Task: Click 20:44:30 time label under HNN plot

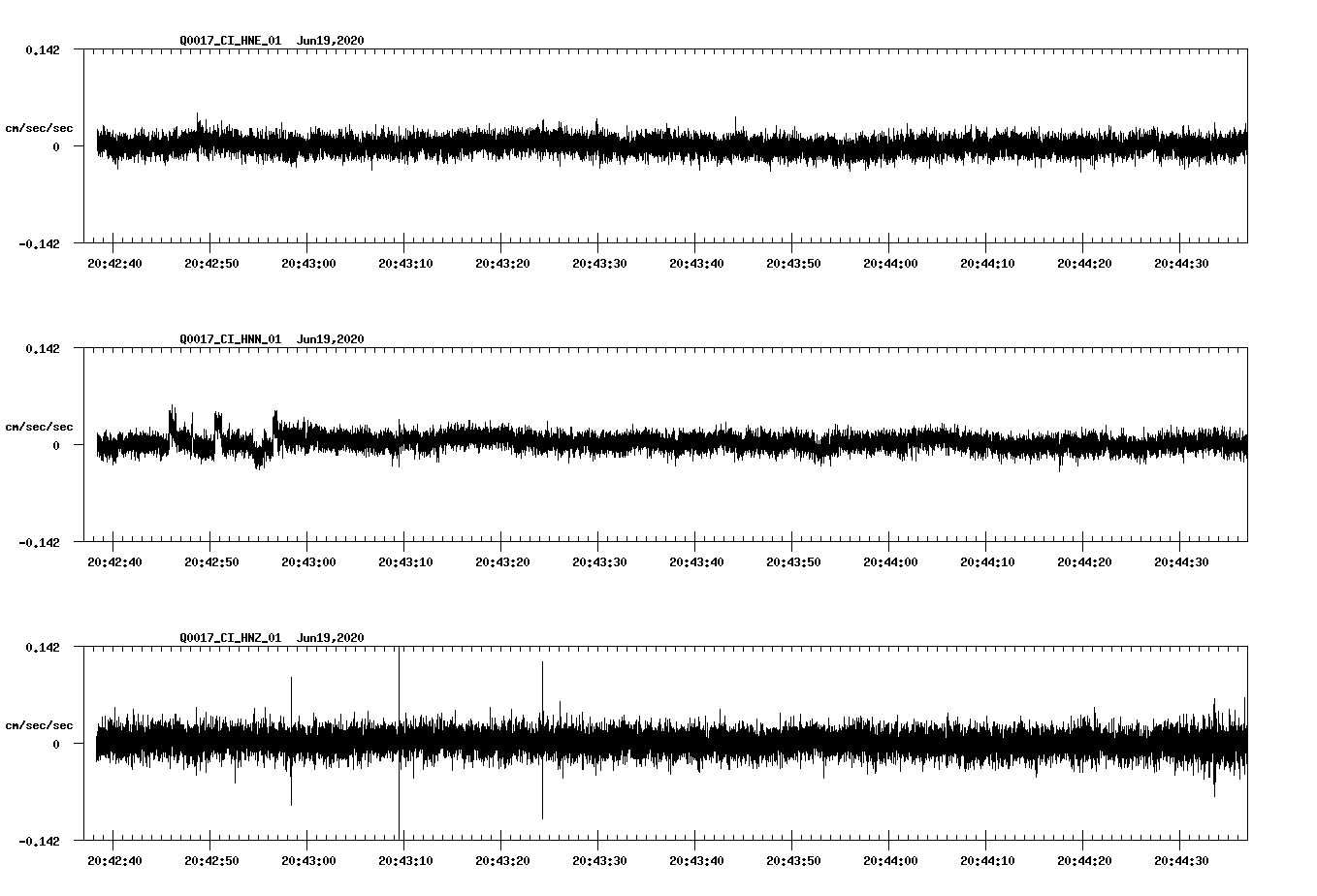Action: 1181,562
